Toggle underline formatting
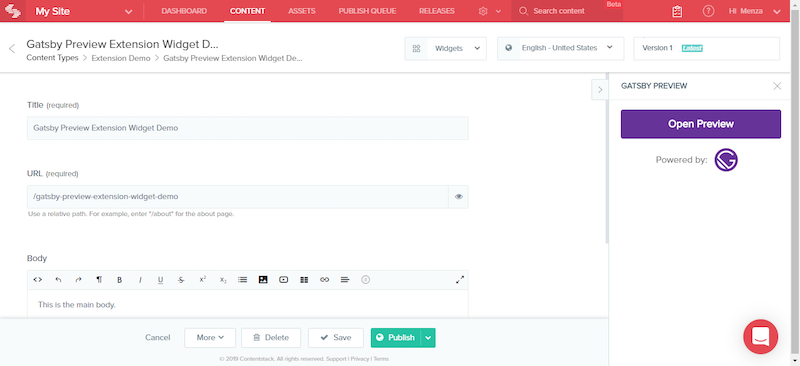 (160, 280)
